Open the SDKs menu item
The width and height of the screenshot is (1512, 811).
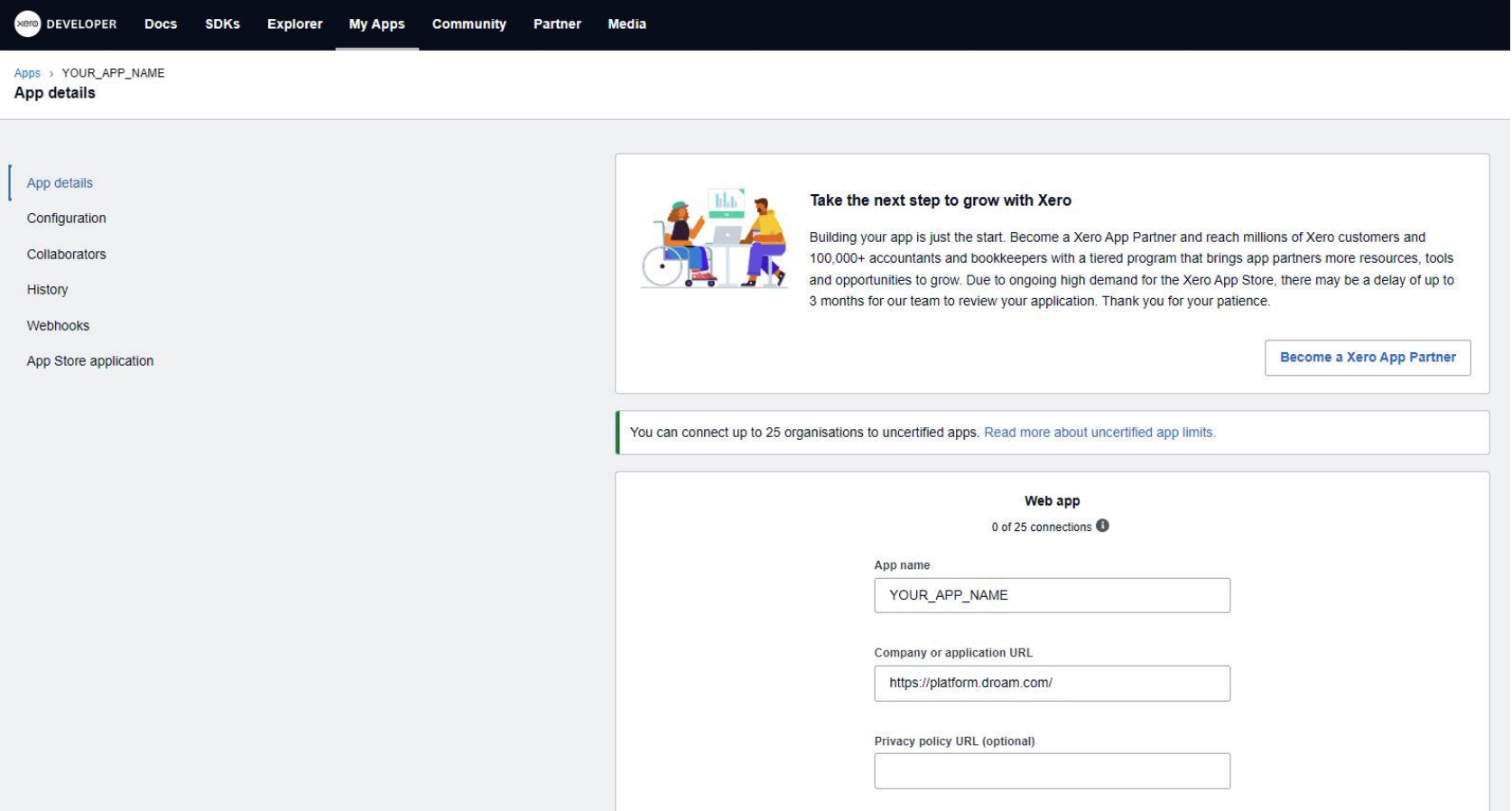coord(222,24)
